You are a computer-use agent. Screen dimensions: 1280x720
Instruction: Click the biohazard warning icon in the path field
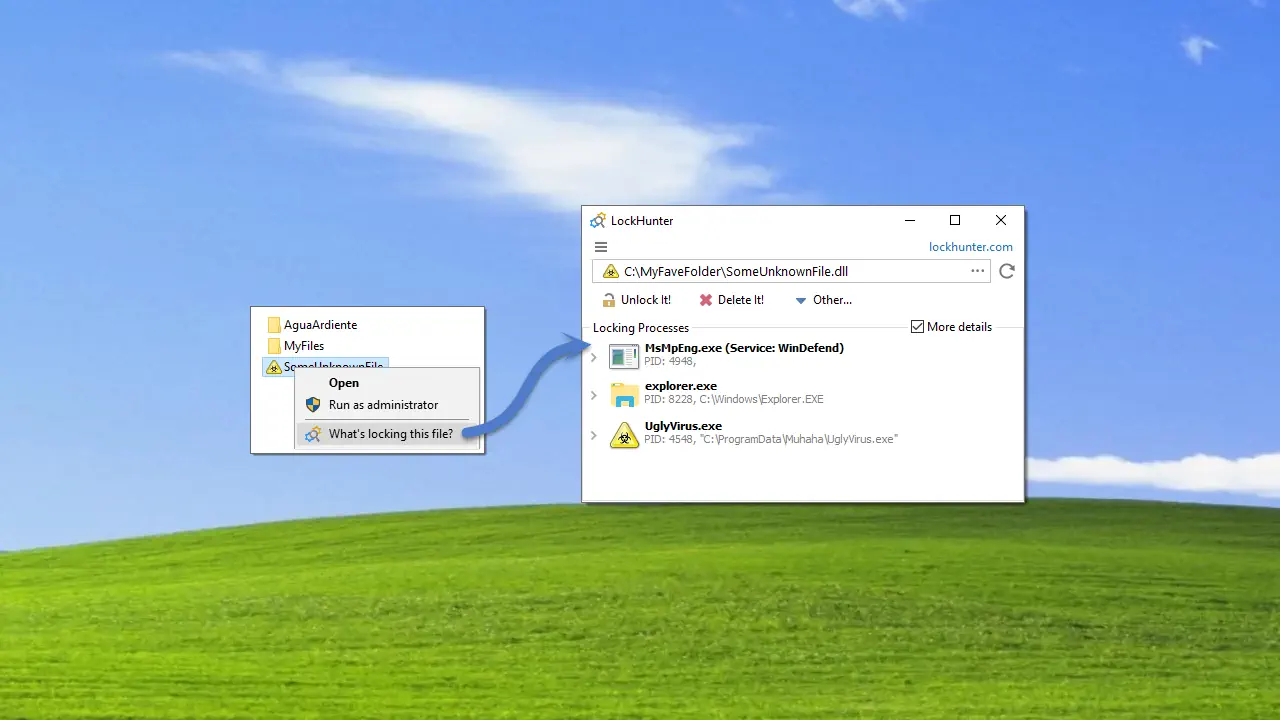[x=611, y=271]
